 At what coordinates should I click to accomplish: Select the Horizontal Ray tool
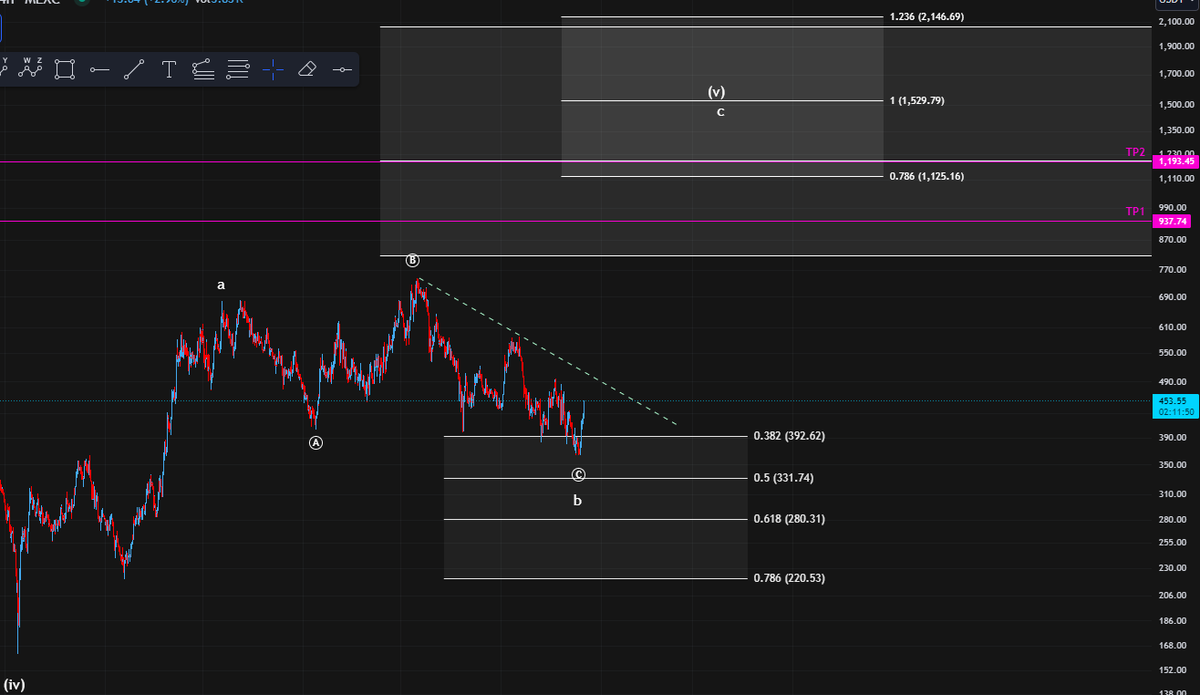pos(99,70)
